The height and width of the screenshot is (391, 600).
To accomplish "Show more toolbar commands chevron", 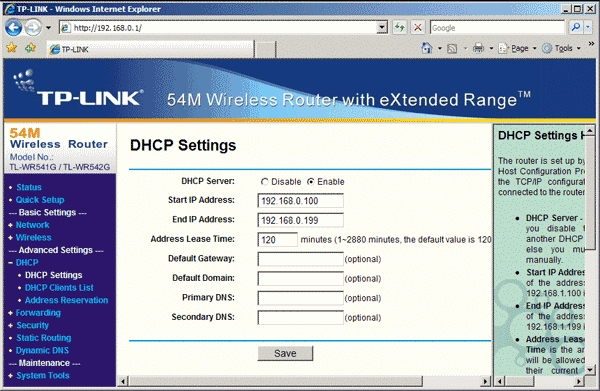I will [591, 44].
